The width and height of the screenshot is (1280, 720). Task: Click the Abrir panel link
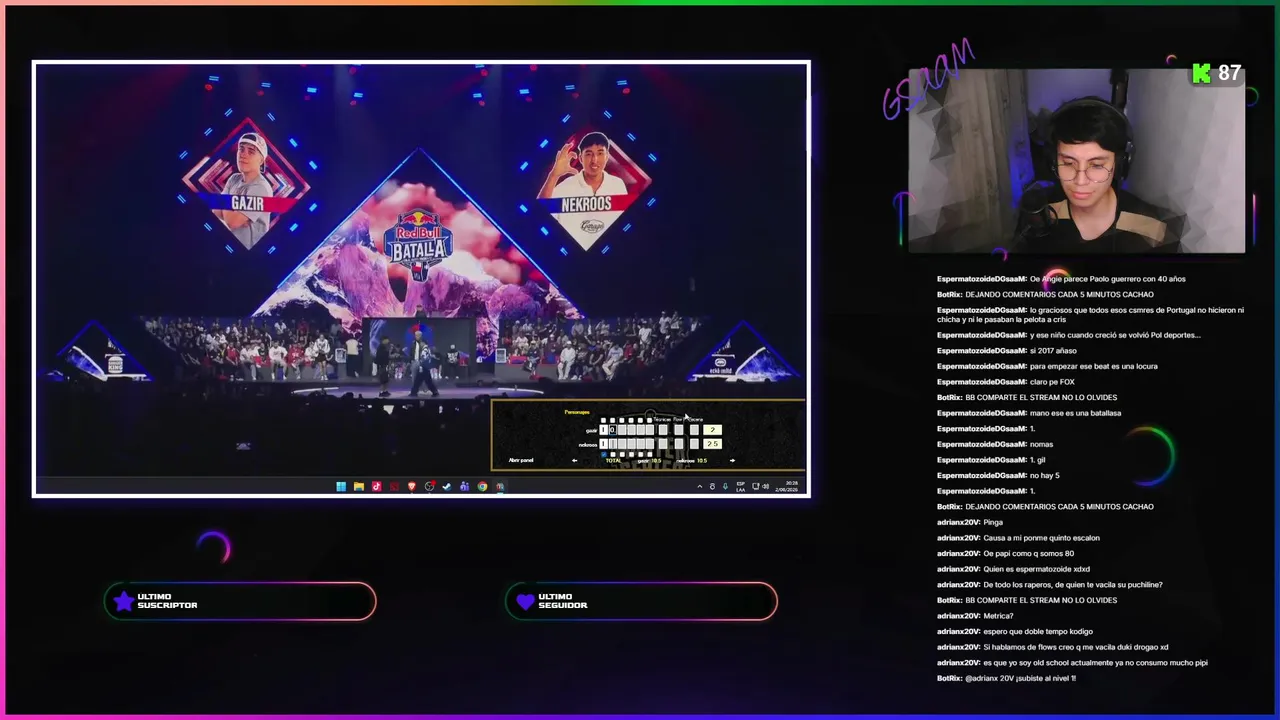pyautogui.click(x=521, y=461)
